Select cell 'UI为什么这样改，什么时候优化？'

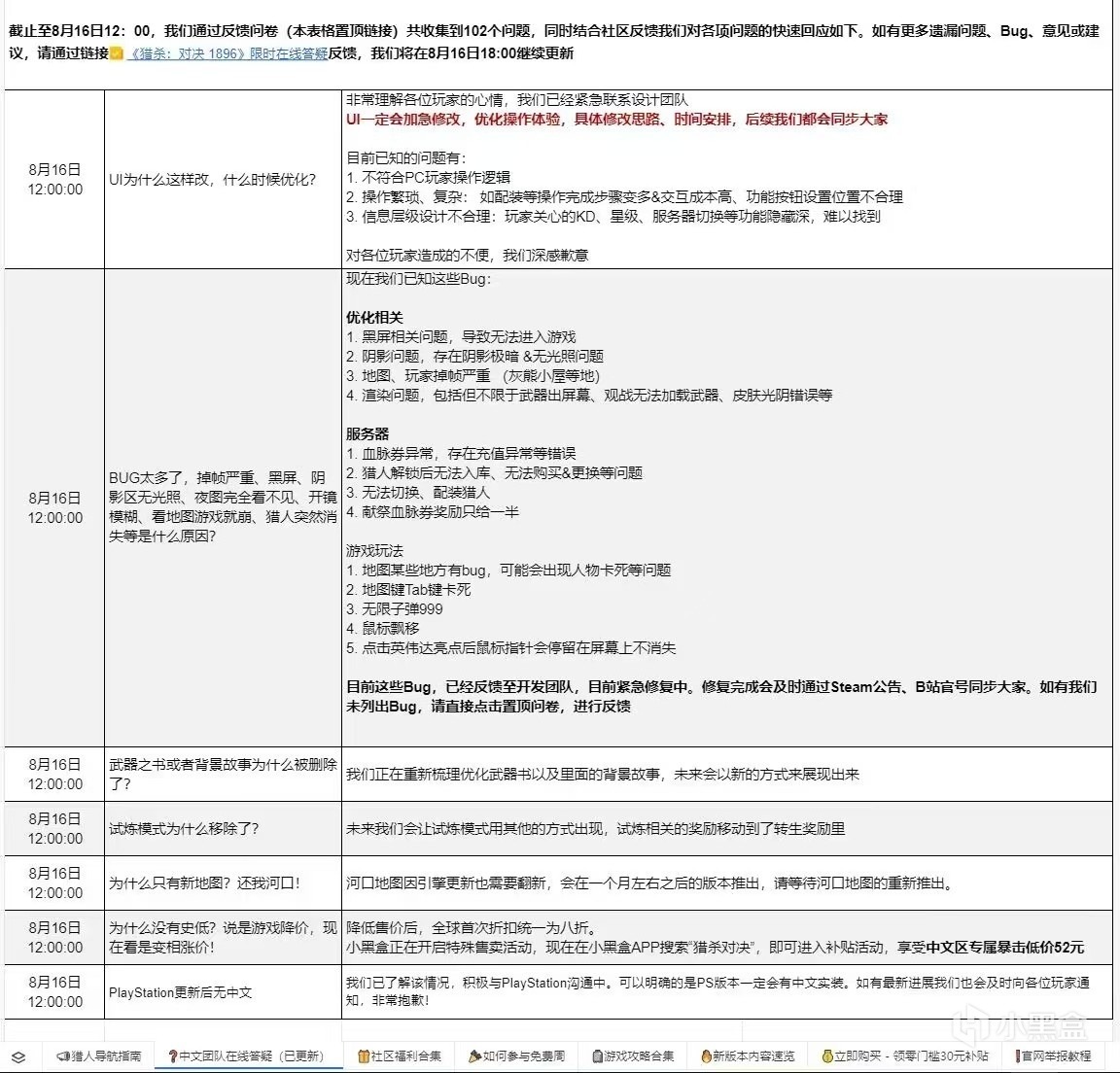coord(223,179)
